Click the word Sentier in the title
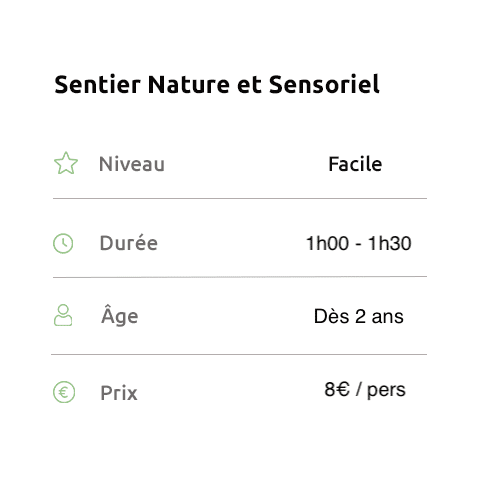The height and width of the screenshot is (500, 500). [x=97, y=84]
